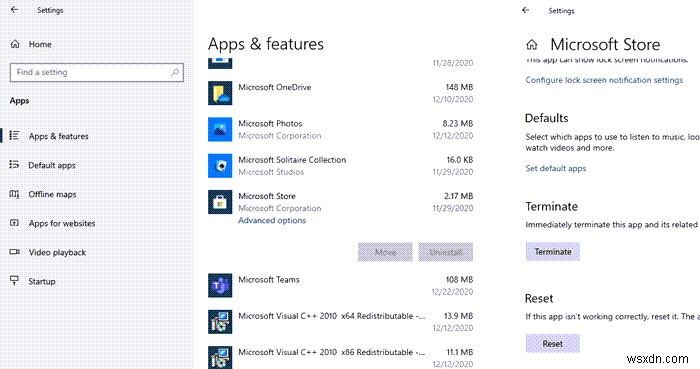700x369 pixels.
Task: Select the Microsoft OneDrive entry name
Action: pos(275,87)
